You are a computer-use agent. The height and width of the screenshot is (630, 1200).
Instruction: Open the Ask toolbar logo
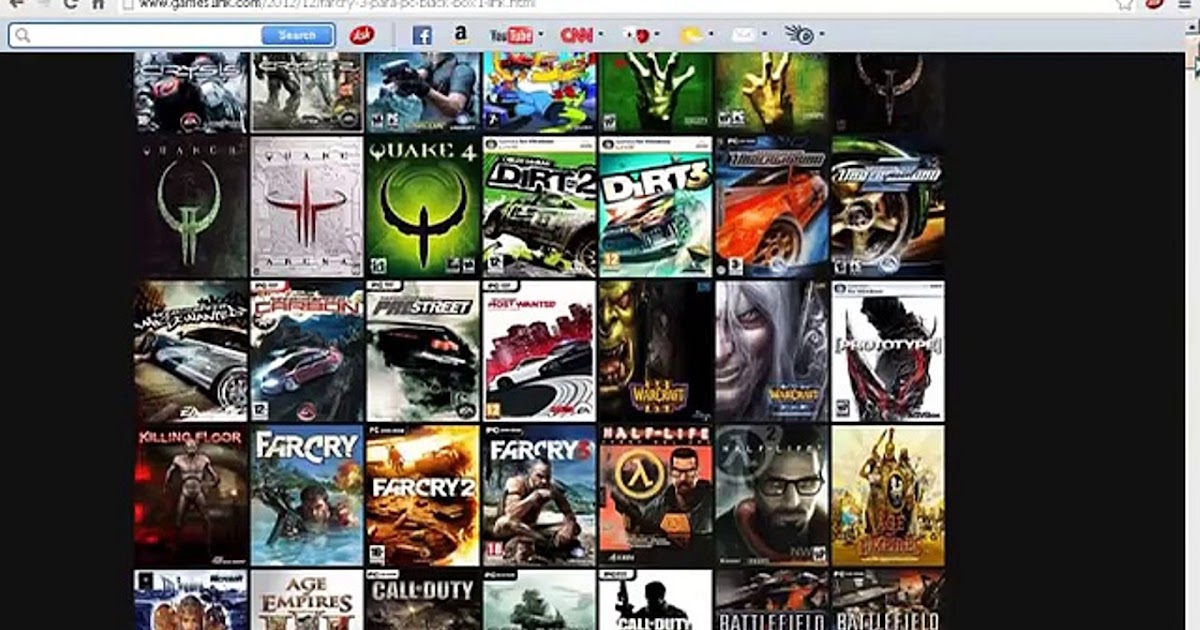tap(361, 35)
